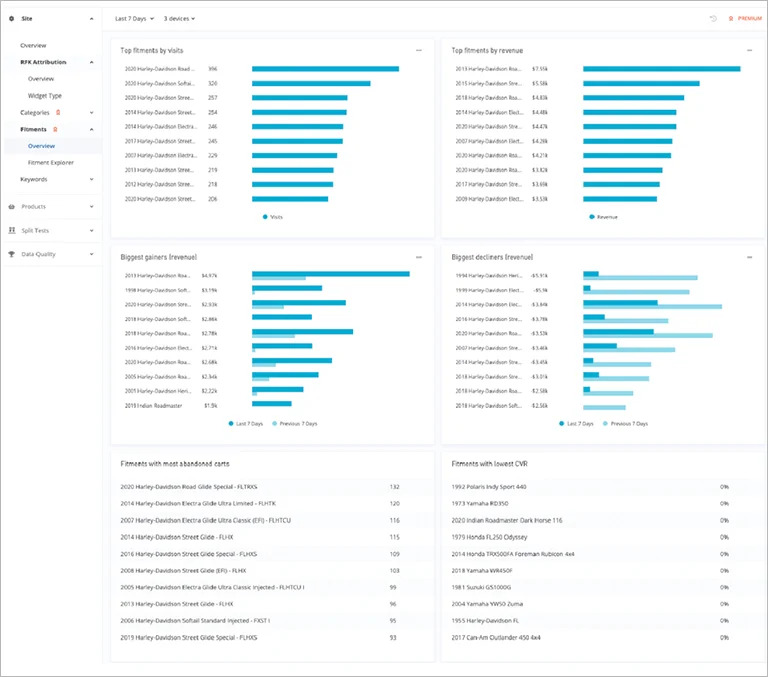Viewport: 768px width, 677px height.
Task: Click the premium badge icon beside Categories
Action: point(58,113)
